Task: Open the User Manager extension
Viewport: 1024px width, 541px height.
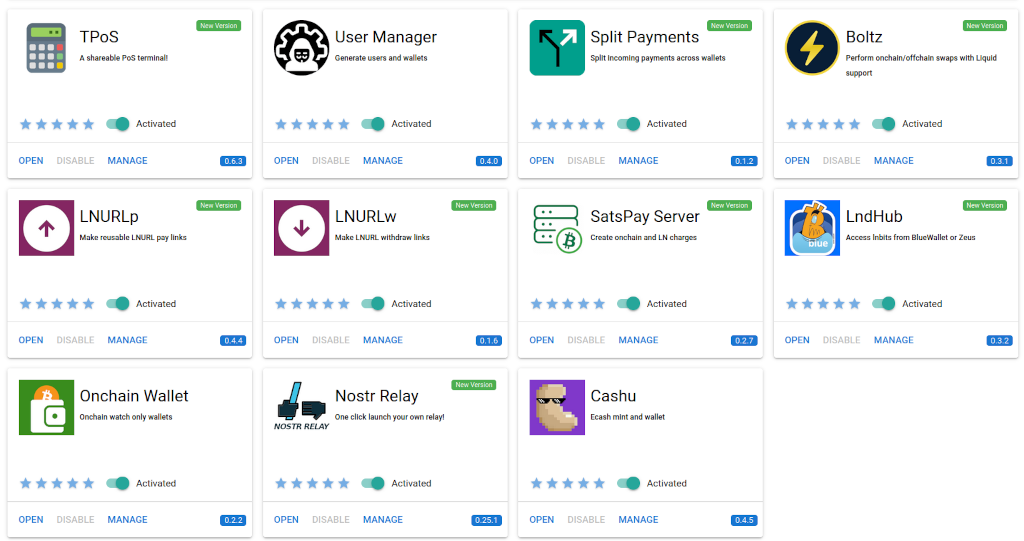Action: pyautogui.click(x=286, y=161)
